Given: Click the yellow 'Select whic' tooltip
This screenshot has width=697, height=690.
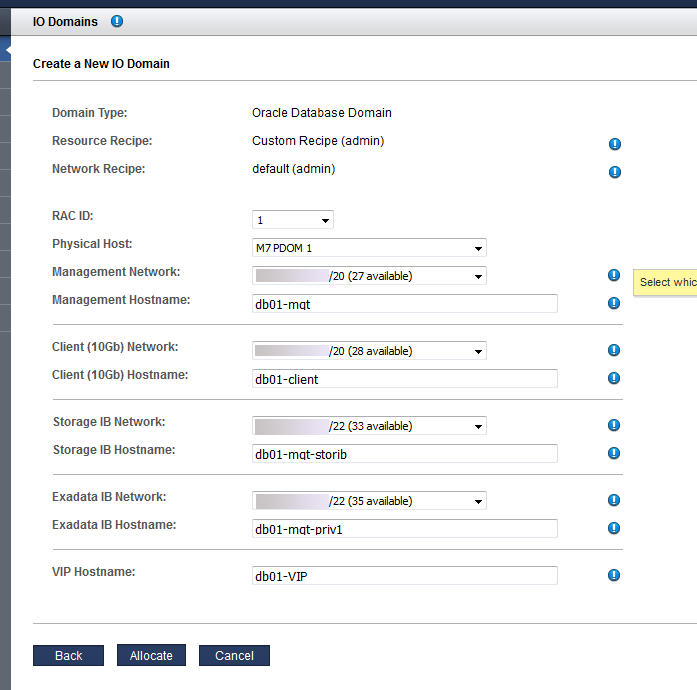Looking at the screenshot, I should pos(665,282).
